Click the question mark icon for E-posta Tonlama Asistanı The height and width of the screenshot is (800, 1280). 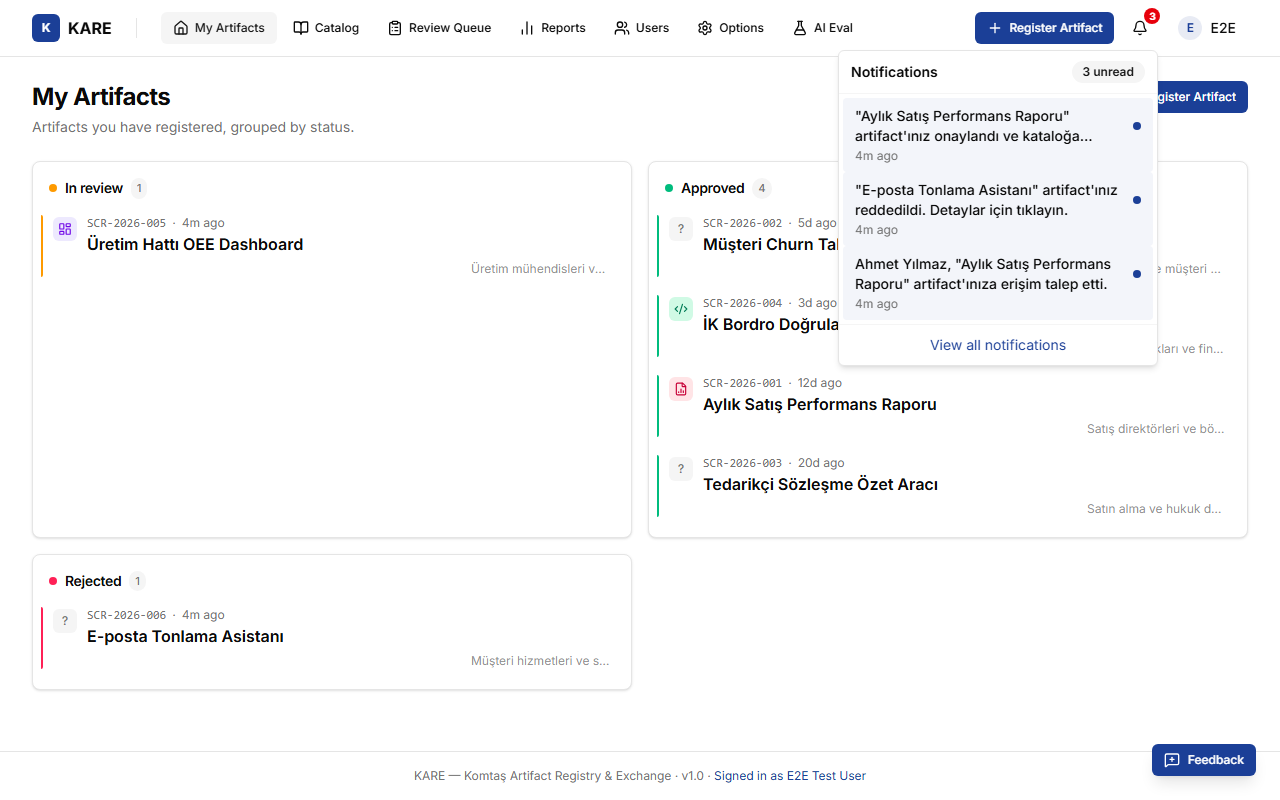(x=65, y=621)
